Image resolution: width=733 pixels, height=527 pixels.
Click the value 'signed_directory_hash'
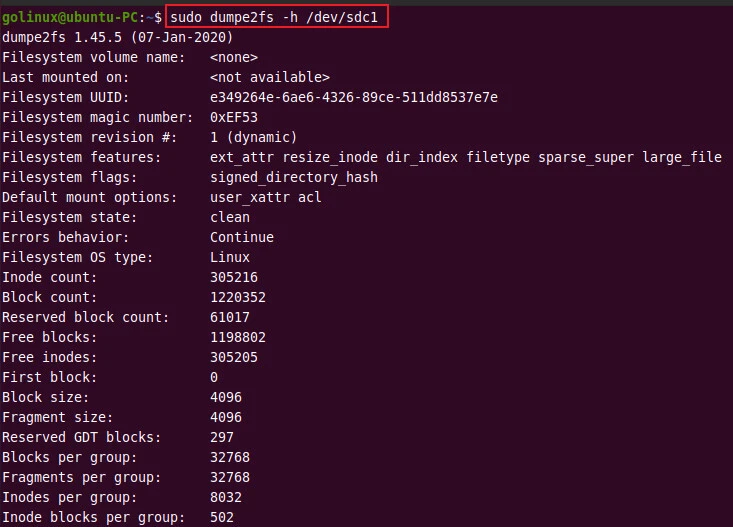click(294, 178)
